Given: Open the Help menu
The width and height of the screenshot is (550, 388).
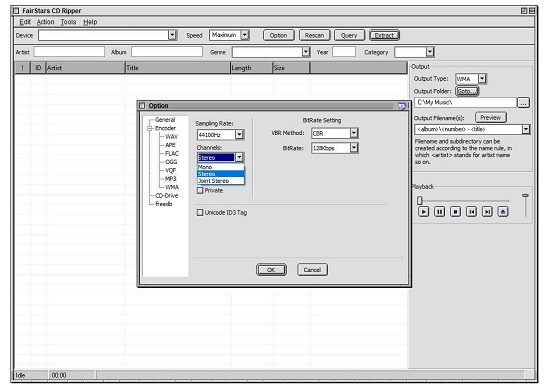Looking at the screenshot, I should [90, 22].
